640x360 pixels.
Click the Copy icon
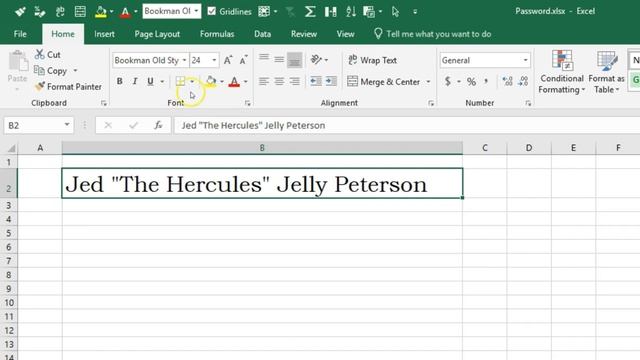pyautogui.click(x=39, y=70)
